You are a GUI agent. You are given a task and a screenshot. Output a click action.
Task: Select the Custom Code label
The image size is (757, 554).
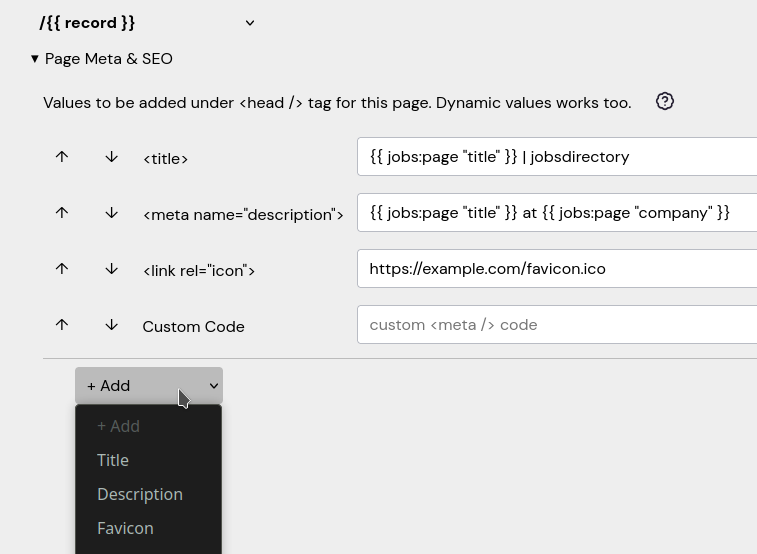[x=194, y=327]
